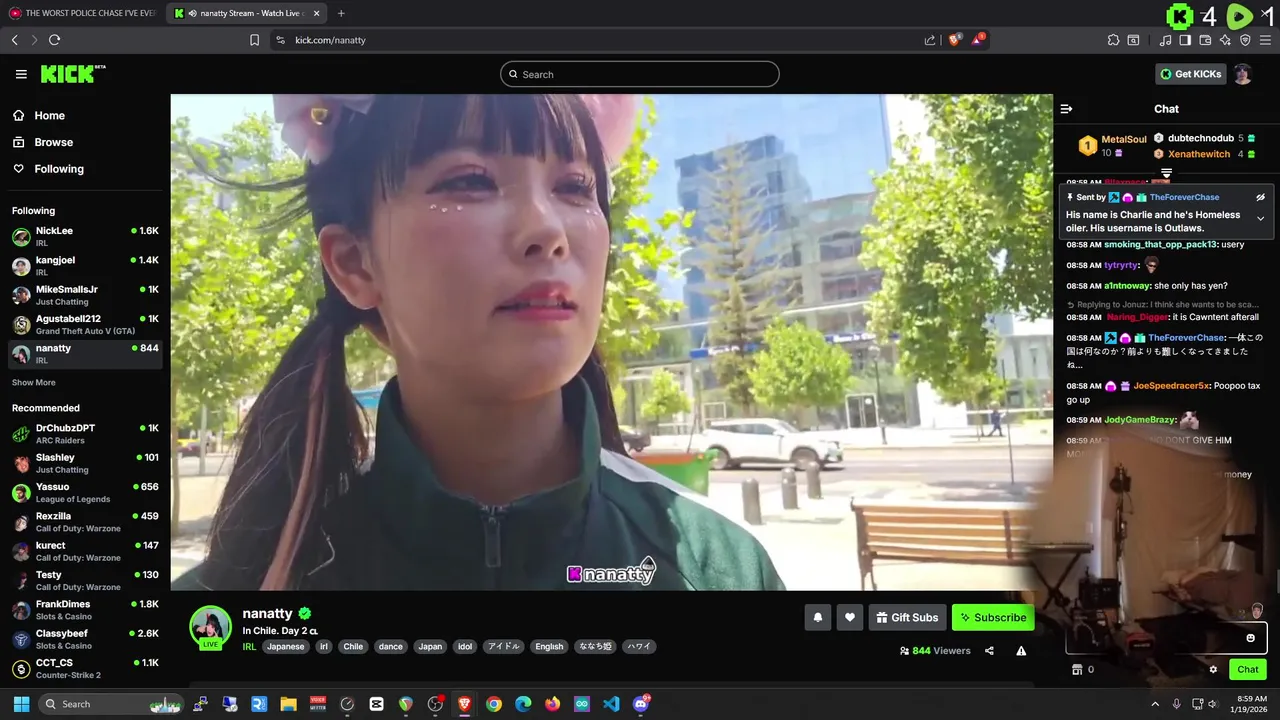Viewport: 1280px width, 720px height.
Task: Open the chat shop icon
Action: click(1077, 670)
